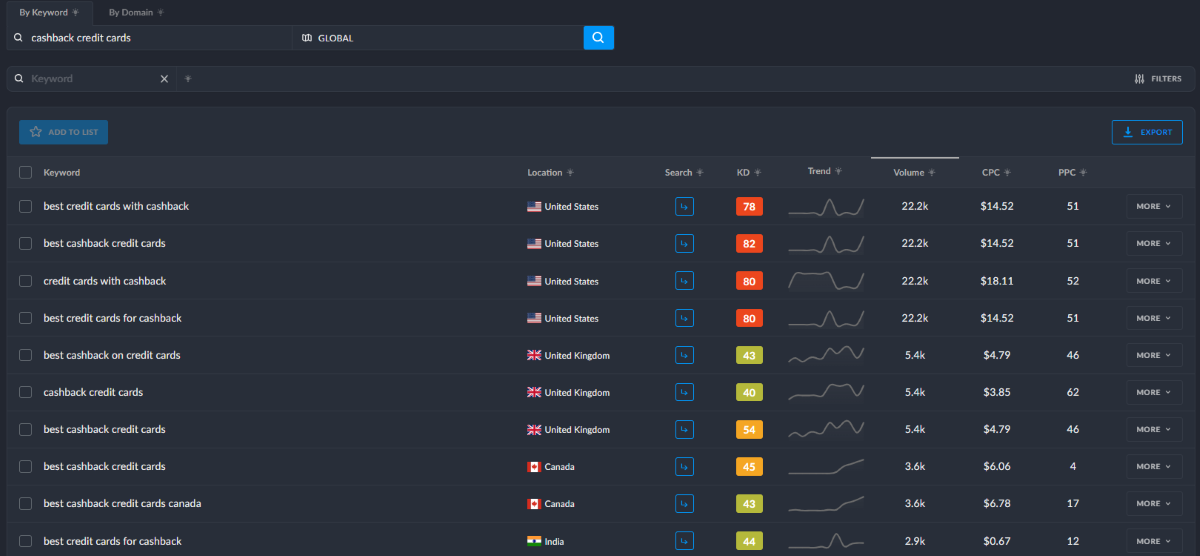
Task: Open the FILTERS panel
Action: 1158,79
